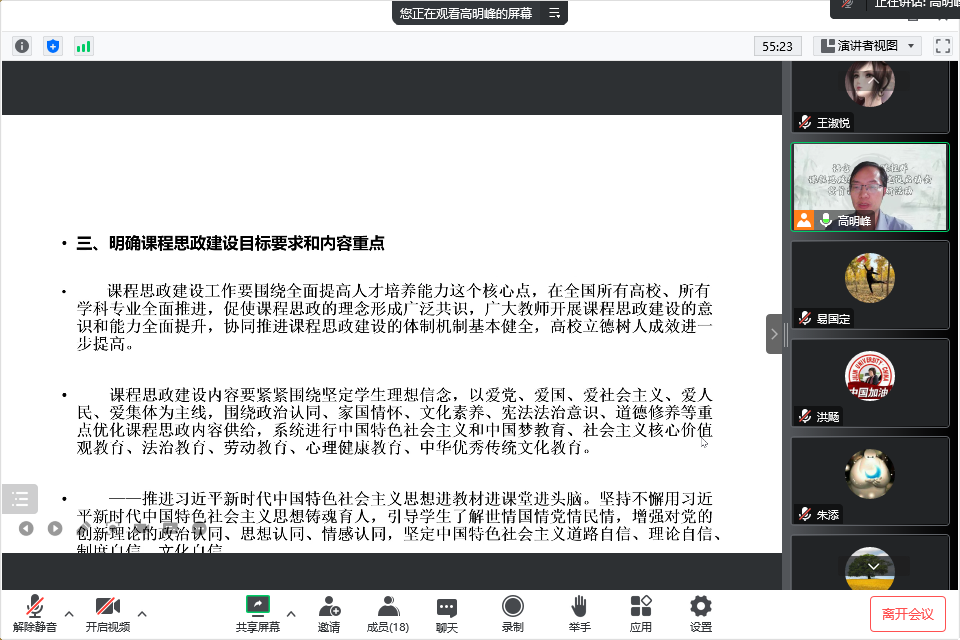960x640 pixels.
Task: Raise hand using 举手 icon
Action: point(579,613)
